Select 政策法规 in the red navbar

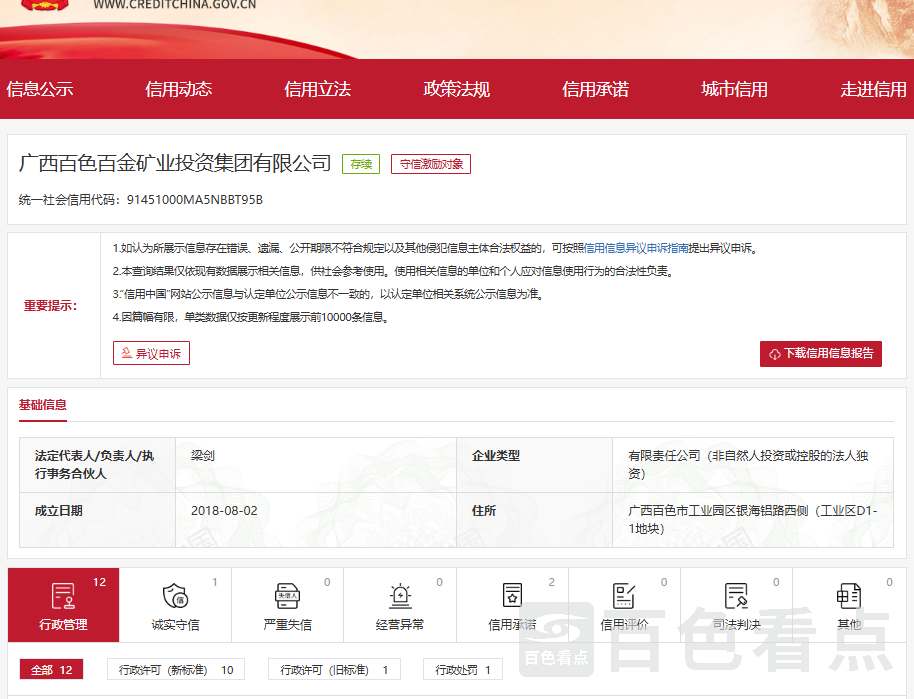click(456, 89)
